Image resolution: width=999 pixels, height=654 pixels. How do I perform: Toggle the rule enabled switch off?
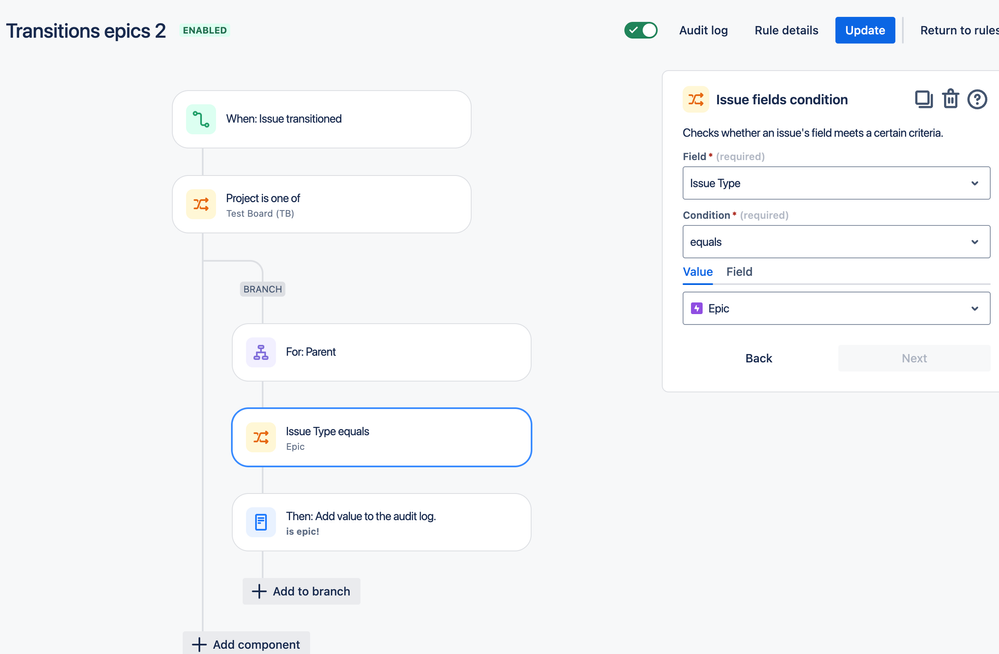(641, 30)
